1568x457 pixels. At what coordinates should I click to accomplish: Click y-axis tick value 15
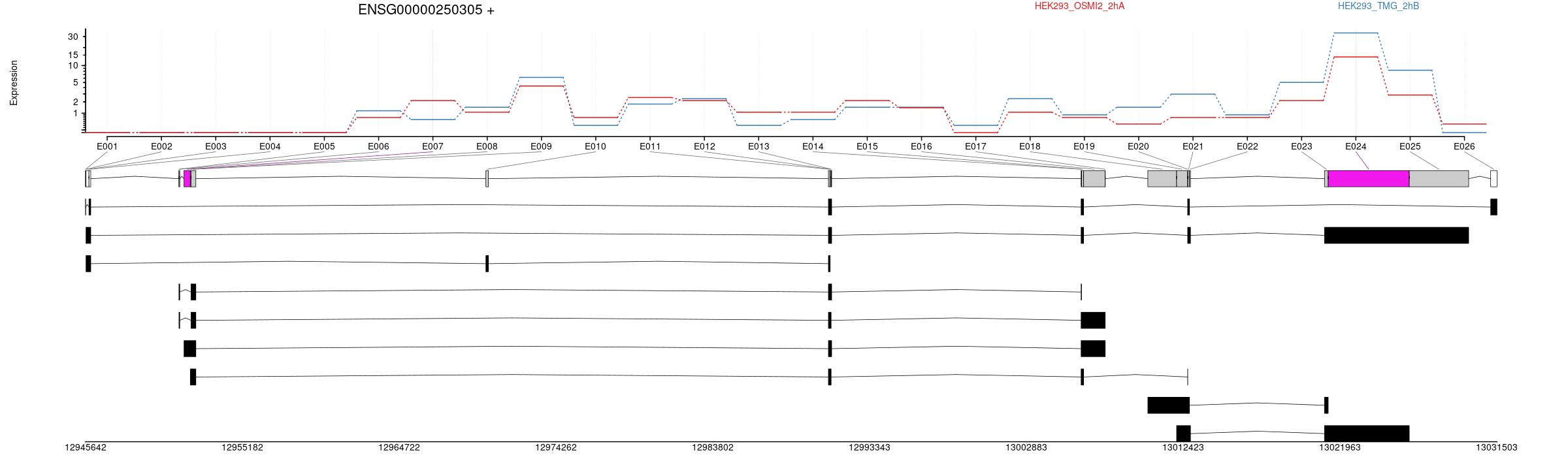point(73,55)
